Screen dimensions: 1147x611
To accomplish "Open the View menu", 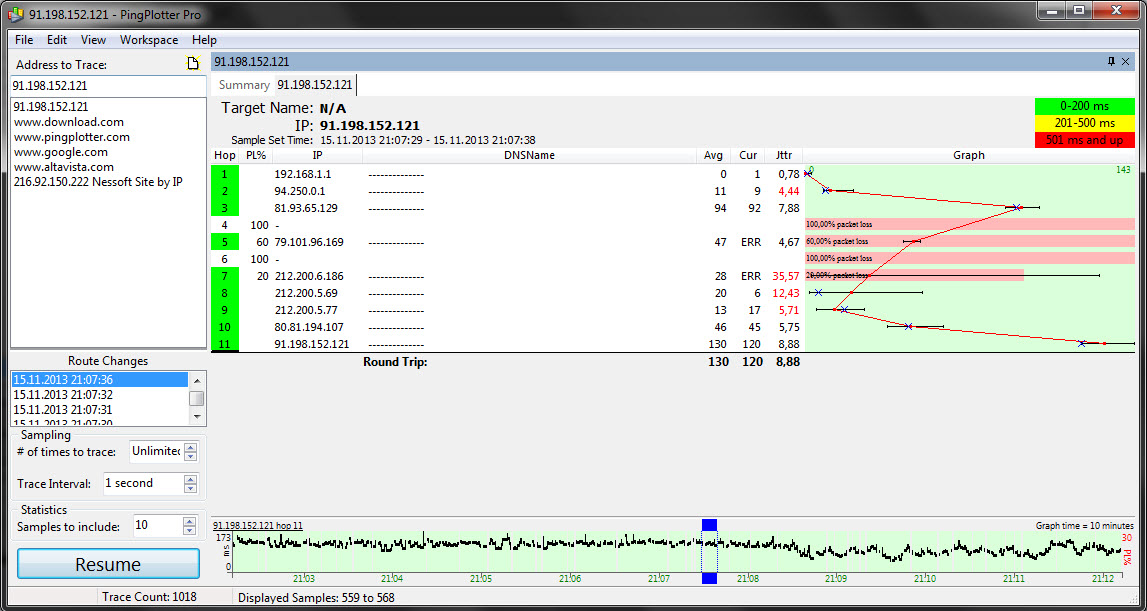I will pyautogui.click(x=94, y=40).
